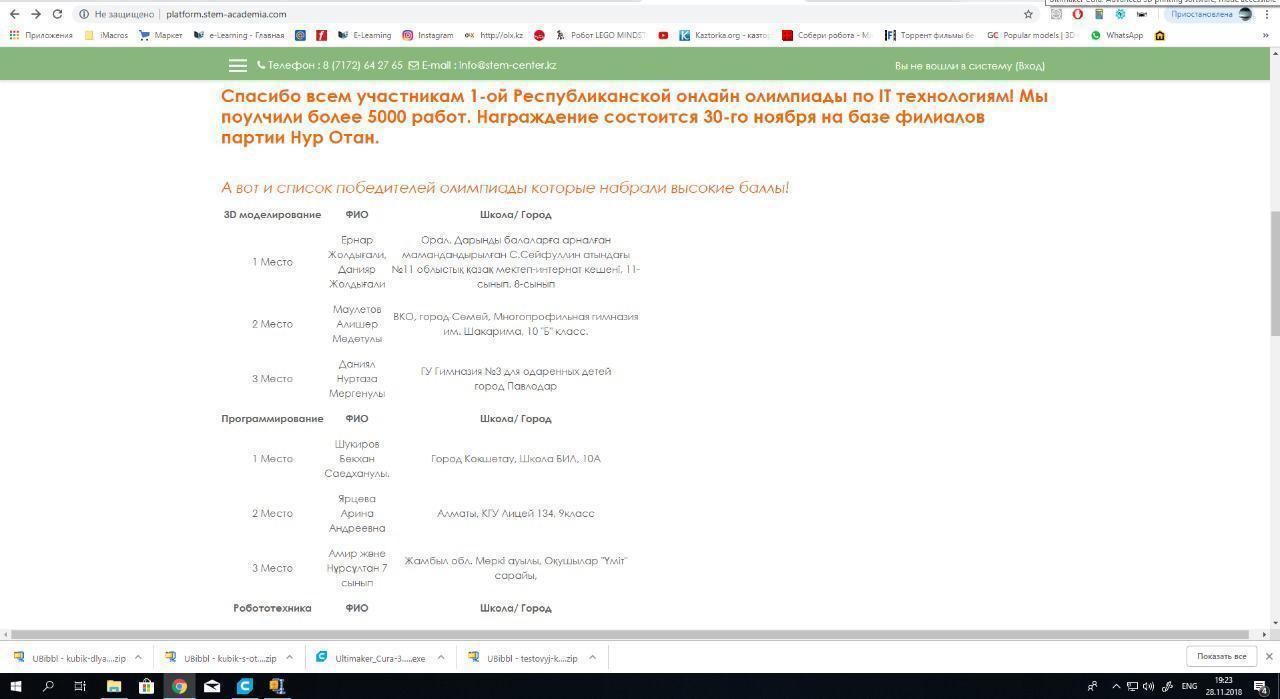1280x699 pixels.
Task: Open the Kastorka.org bookmark
Action: click(724, 35)
